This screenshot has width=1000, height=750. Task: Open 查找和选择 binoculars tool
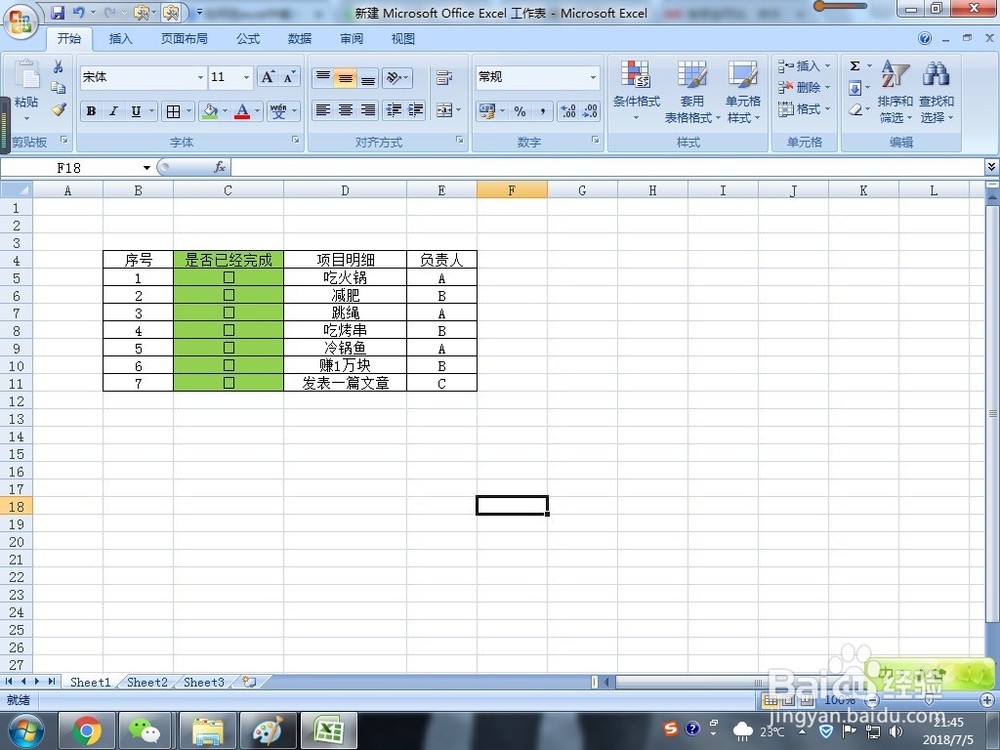[936, 91]
